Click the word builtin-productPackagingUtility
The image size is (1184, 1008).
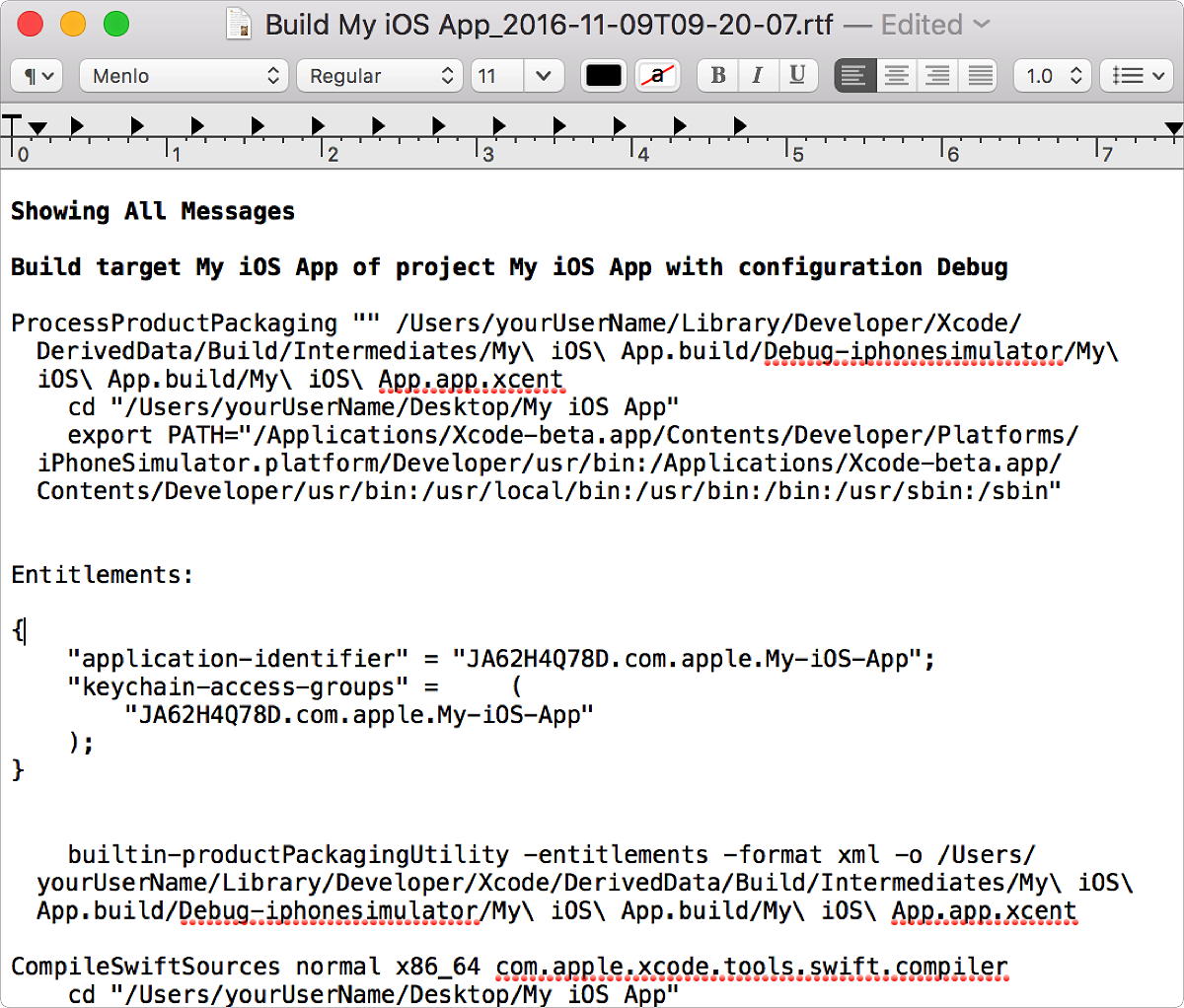click(x=288, y=854)
